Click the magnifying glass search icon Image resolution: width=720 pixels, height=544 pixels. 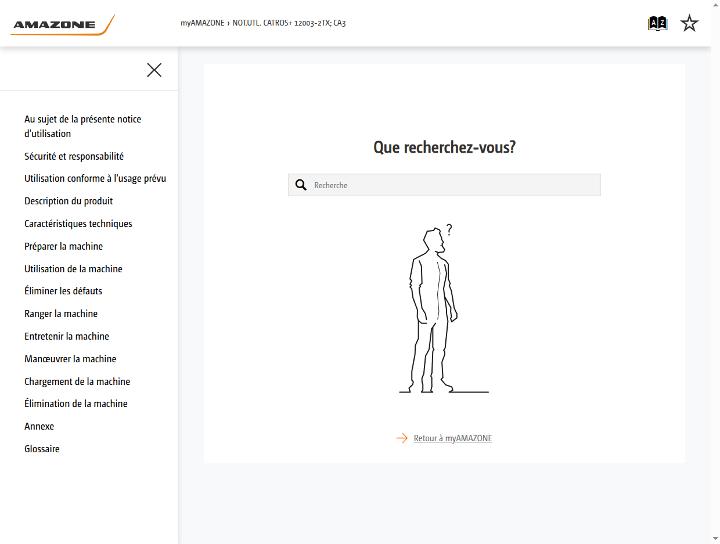click(x=301, y=185)
